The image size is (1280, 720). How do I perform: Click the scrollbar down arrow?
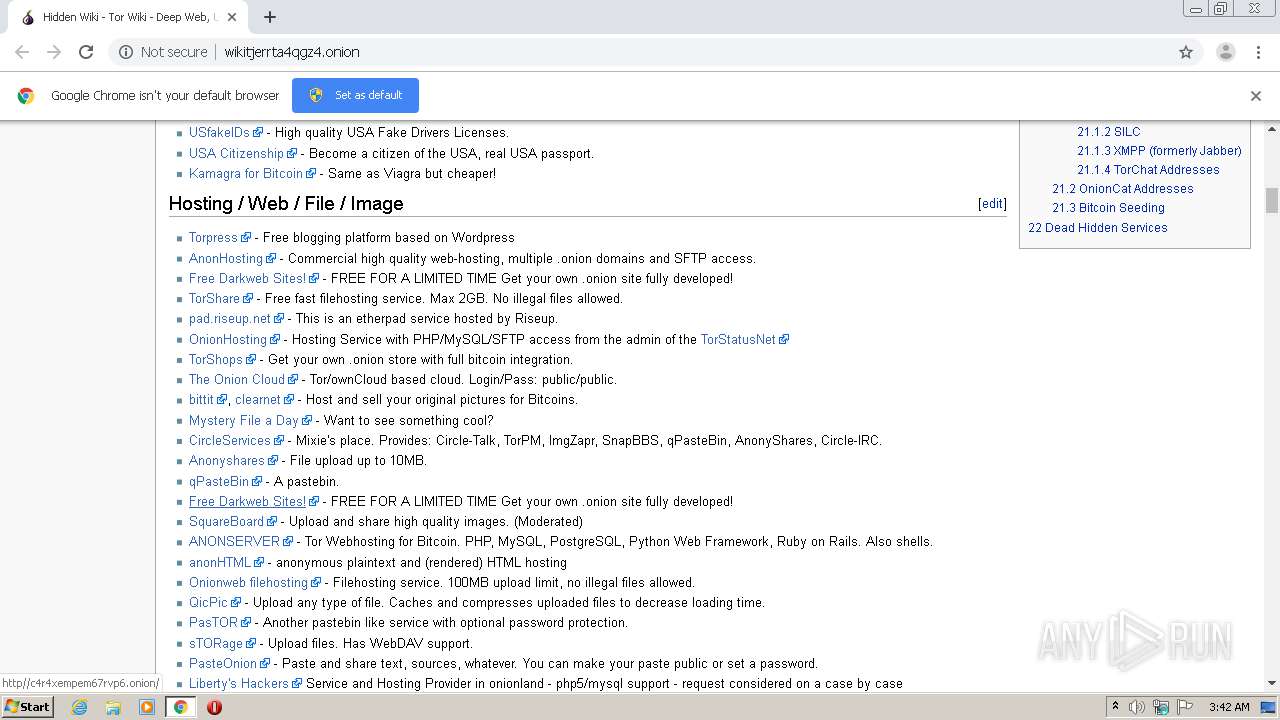tap(1272, 683)
